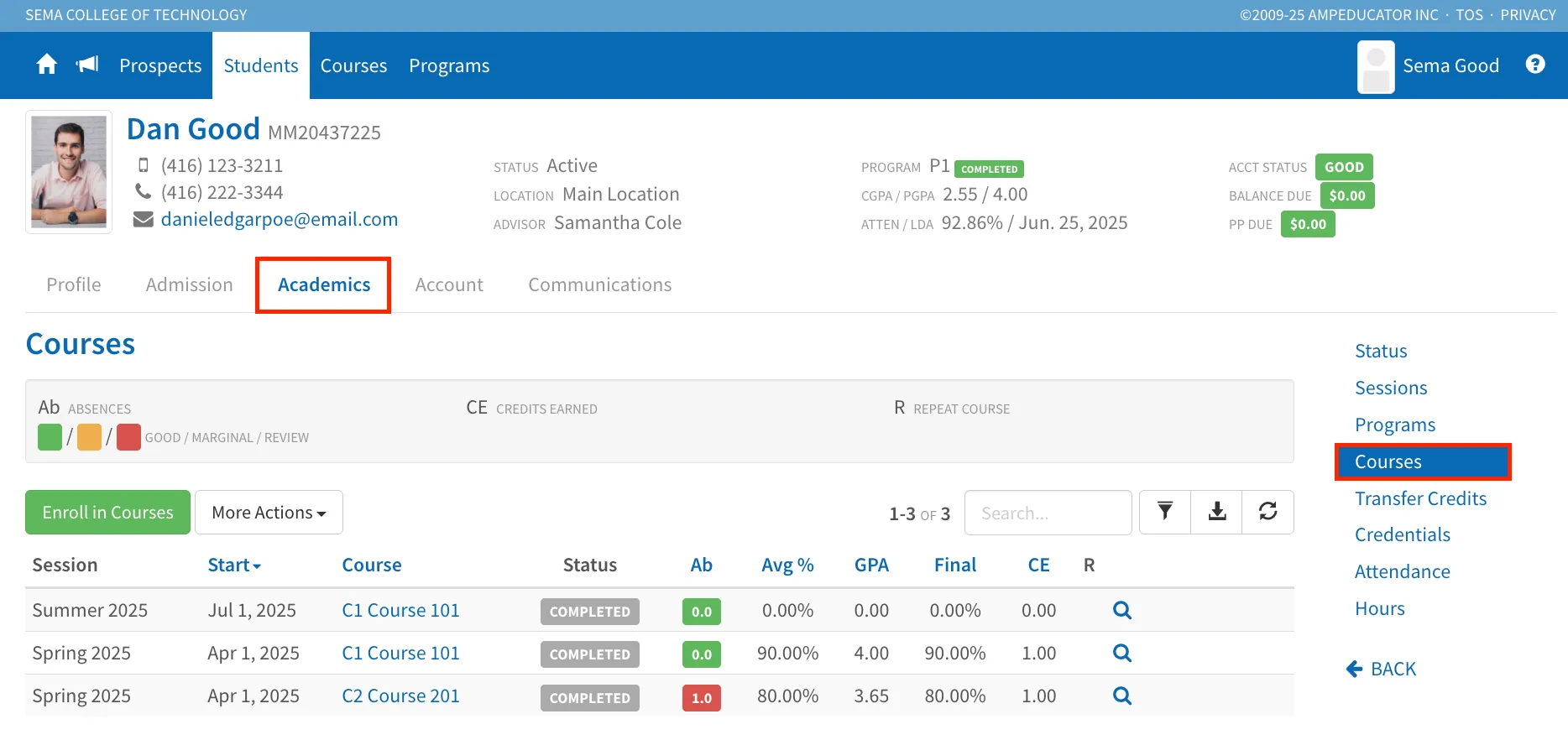
Task: Click the danieledgarpoe@email.com link
Action: click(280, 220)
